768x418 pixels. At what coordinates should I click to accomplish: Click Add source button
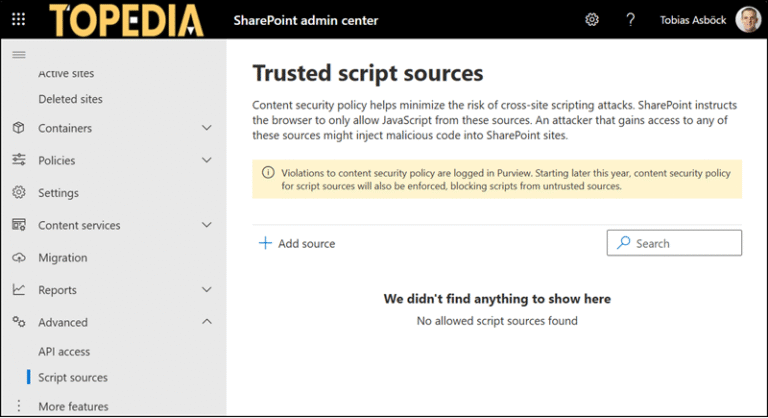coord(297,244)
